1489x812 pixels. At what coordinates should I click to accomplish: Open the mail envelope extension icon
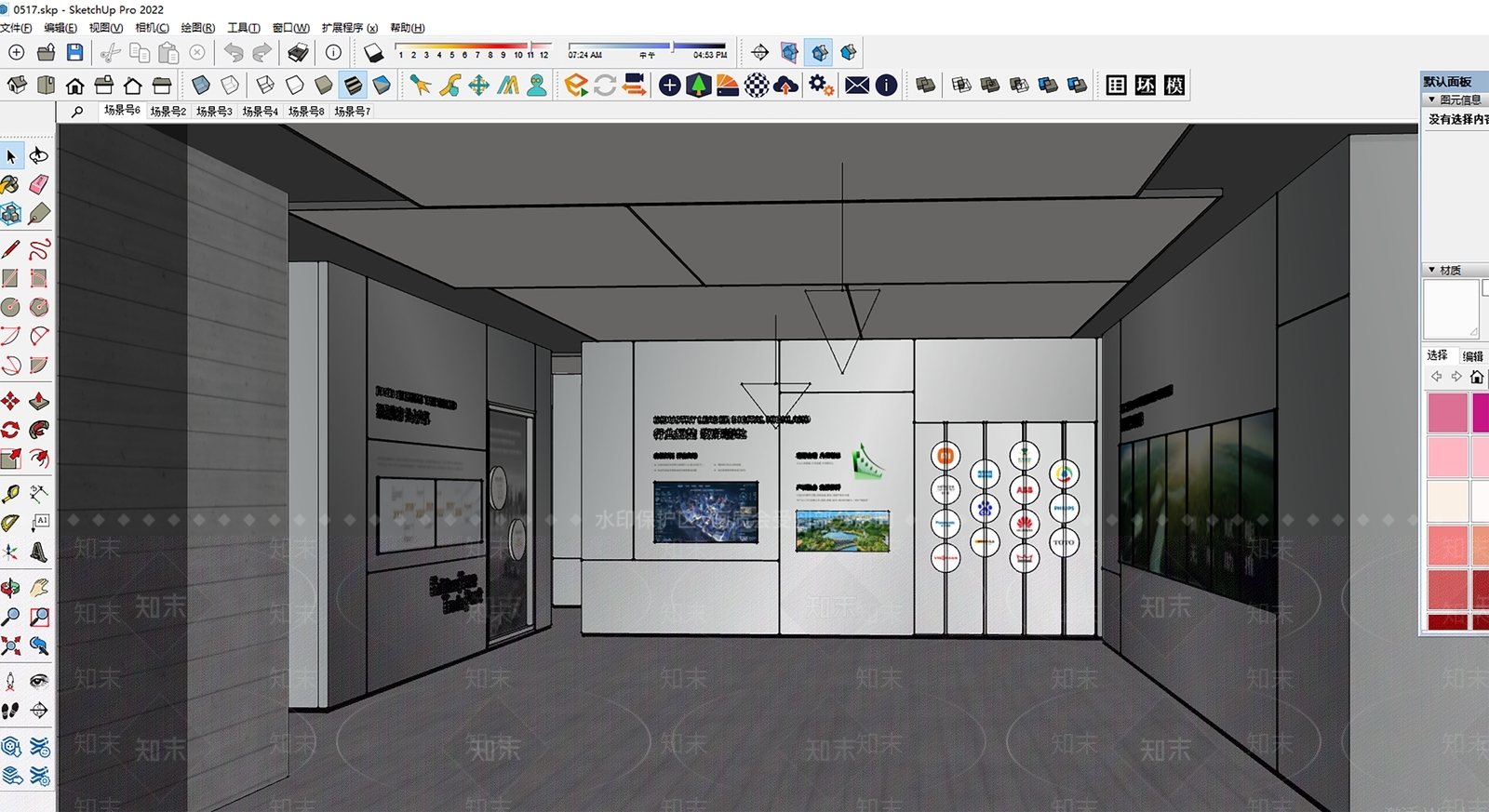(x=857, y=86)
